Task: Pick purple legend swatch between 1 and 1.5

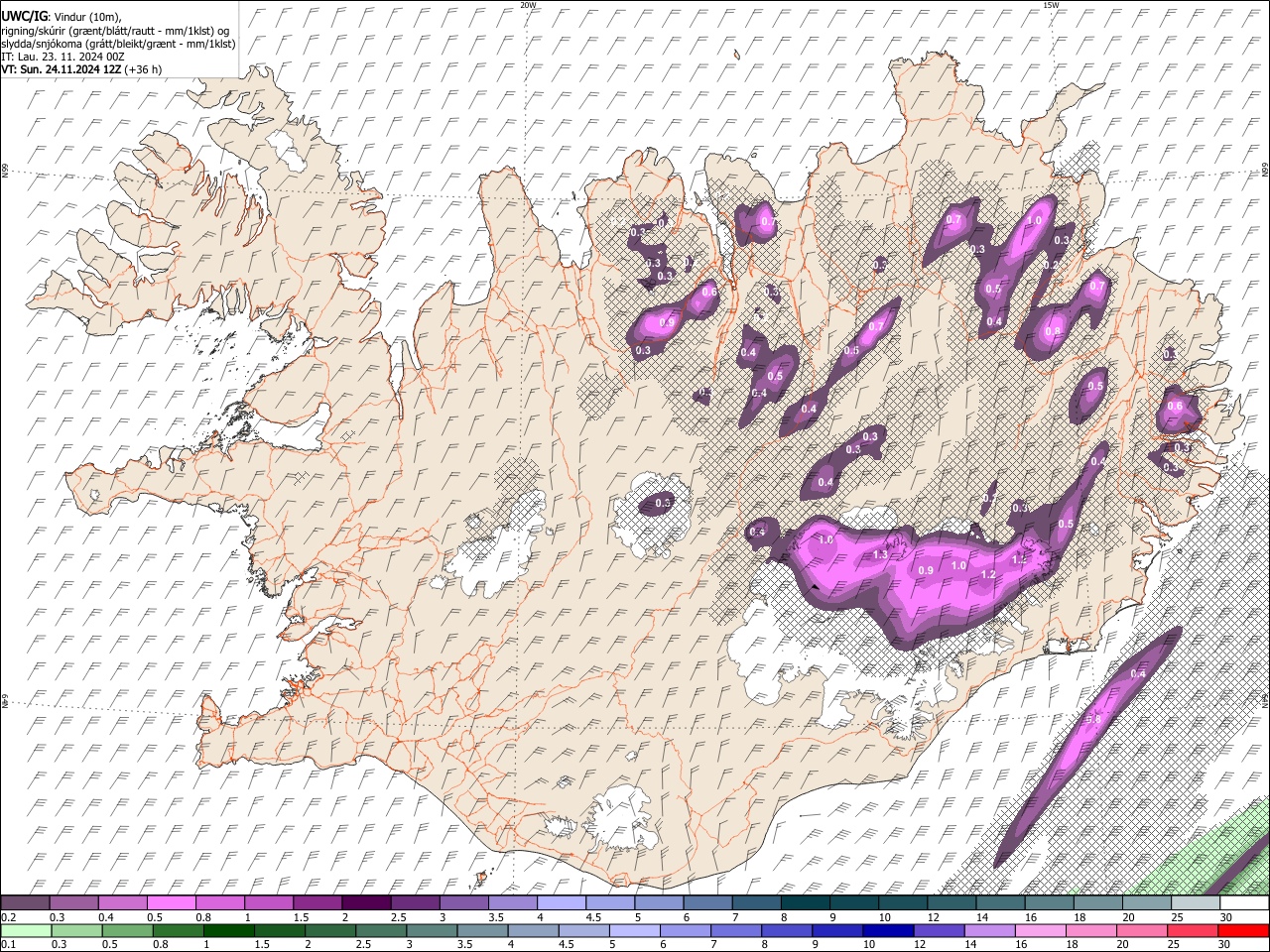Action: click(x=268, y=903)
